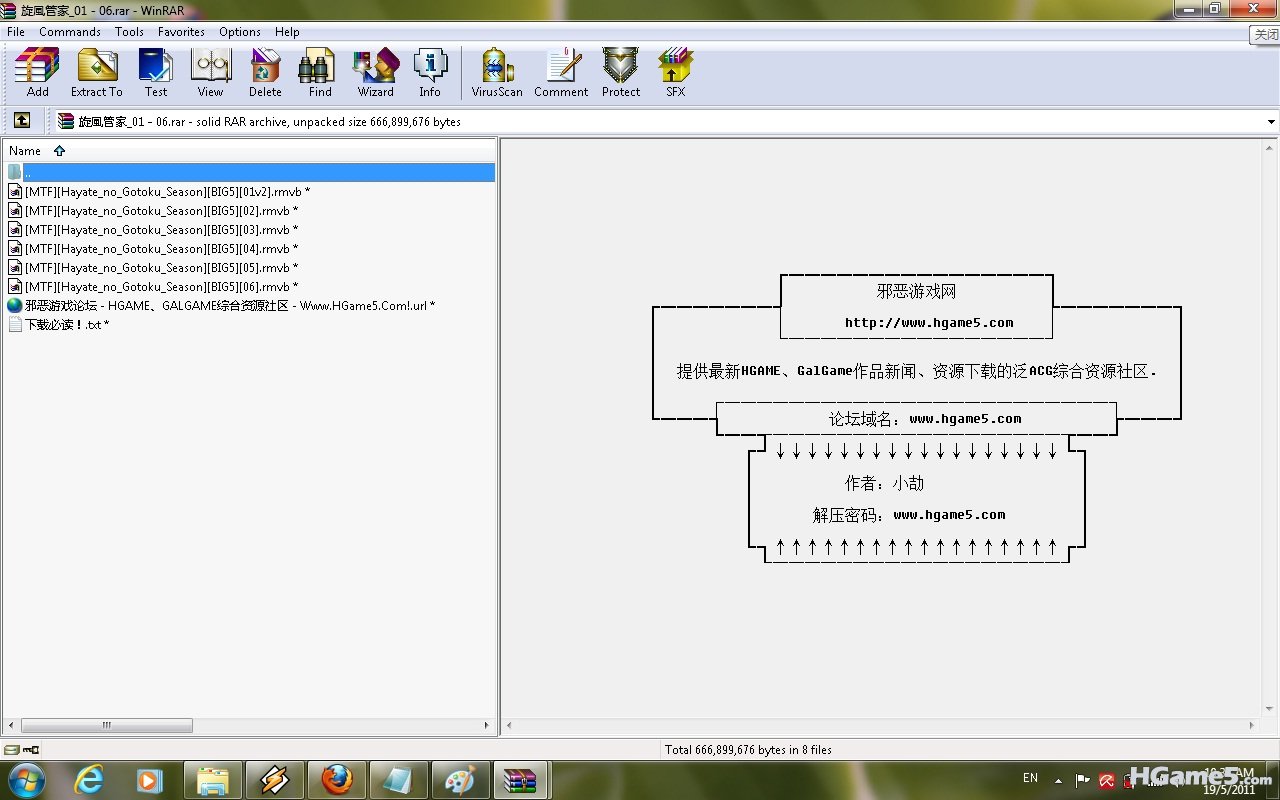Create SFX self-extracting archive
Image resolution: width=1280 pixels, height=800 pixels.
pos(676,72)
